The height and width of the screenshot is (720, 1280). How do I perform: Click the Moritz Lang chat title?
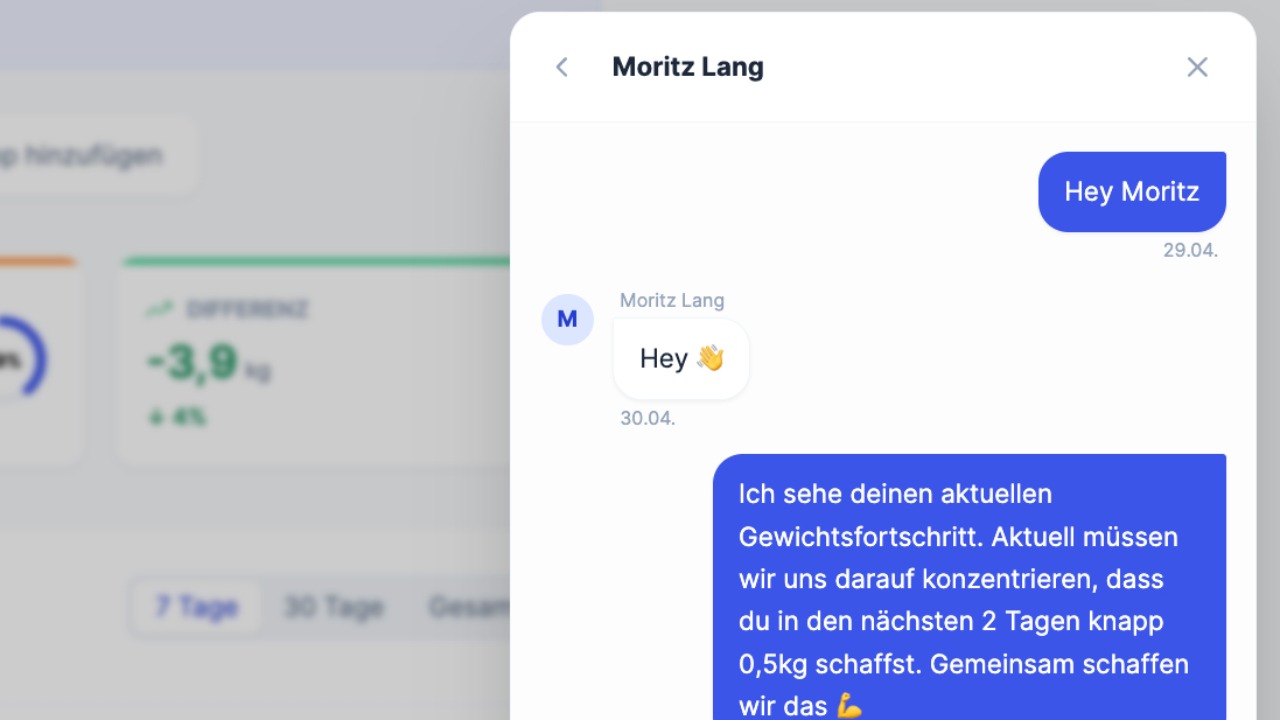click(x=688, y=67)
